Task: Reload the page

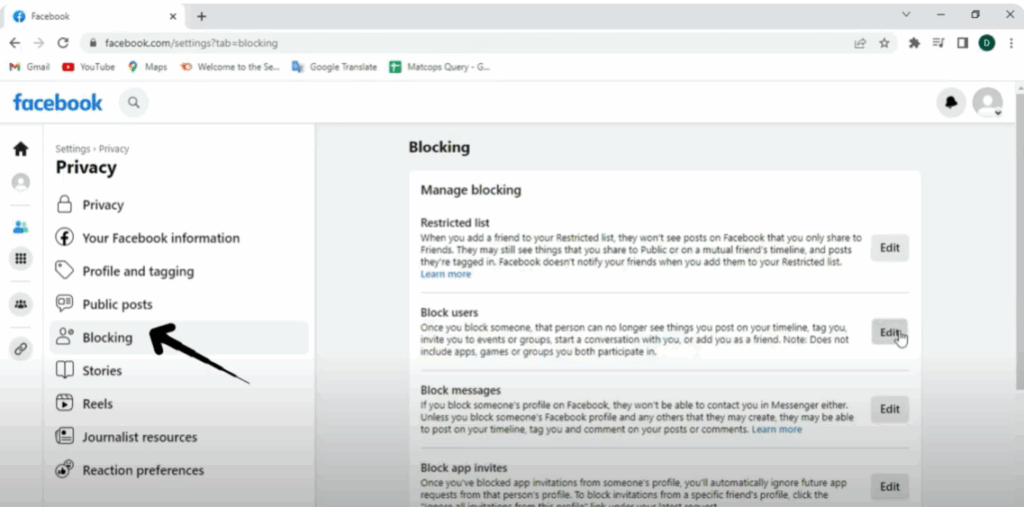Action: [x=63, y=43]
